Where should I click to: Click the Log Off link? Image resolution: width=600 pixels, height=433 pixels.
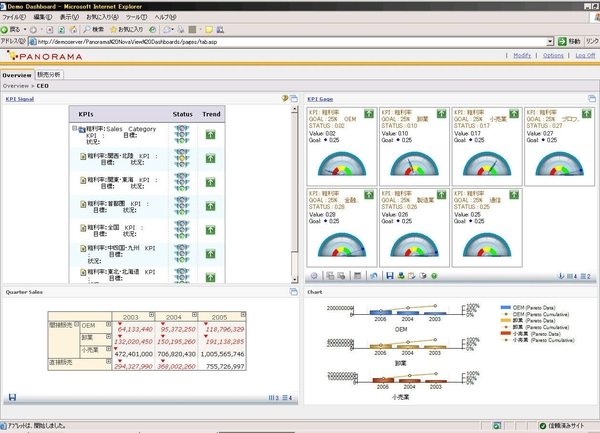click(x=585, y=55)
